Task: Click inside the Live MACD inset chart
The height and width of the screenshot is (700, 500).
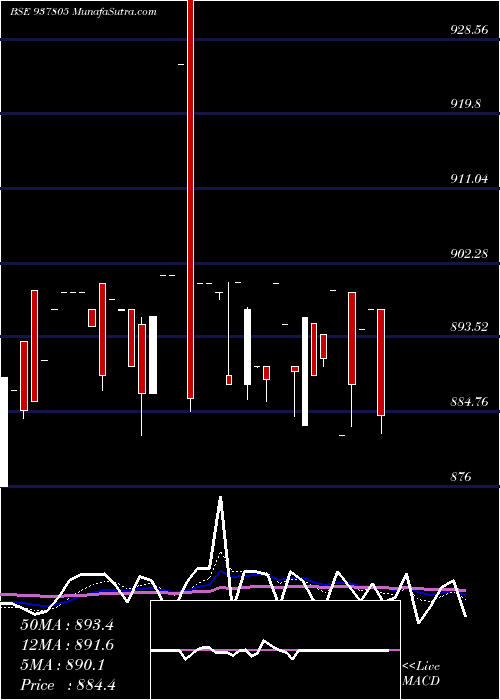Action: click(275, 650)
